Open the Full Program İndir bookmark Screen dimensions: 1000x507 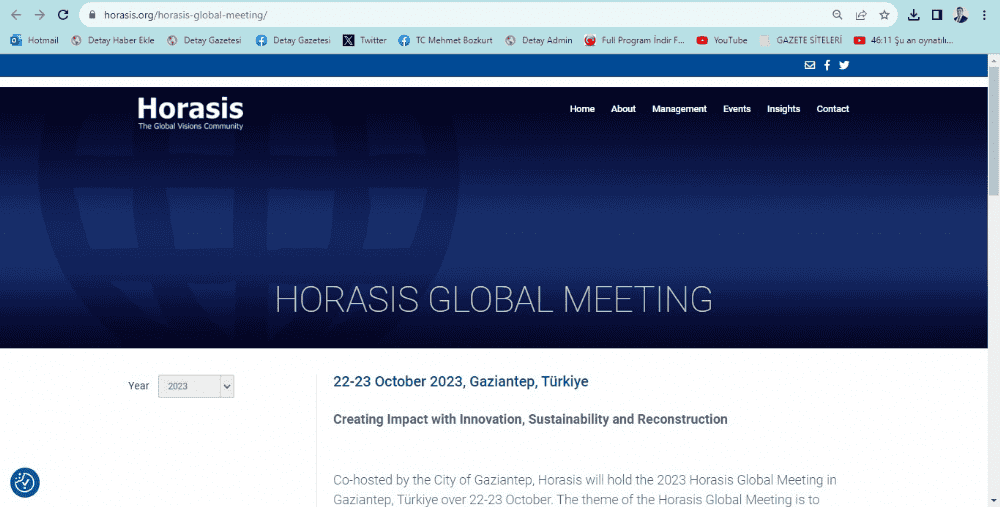[635, 40]
